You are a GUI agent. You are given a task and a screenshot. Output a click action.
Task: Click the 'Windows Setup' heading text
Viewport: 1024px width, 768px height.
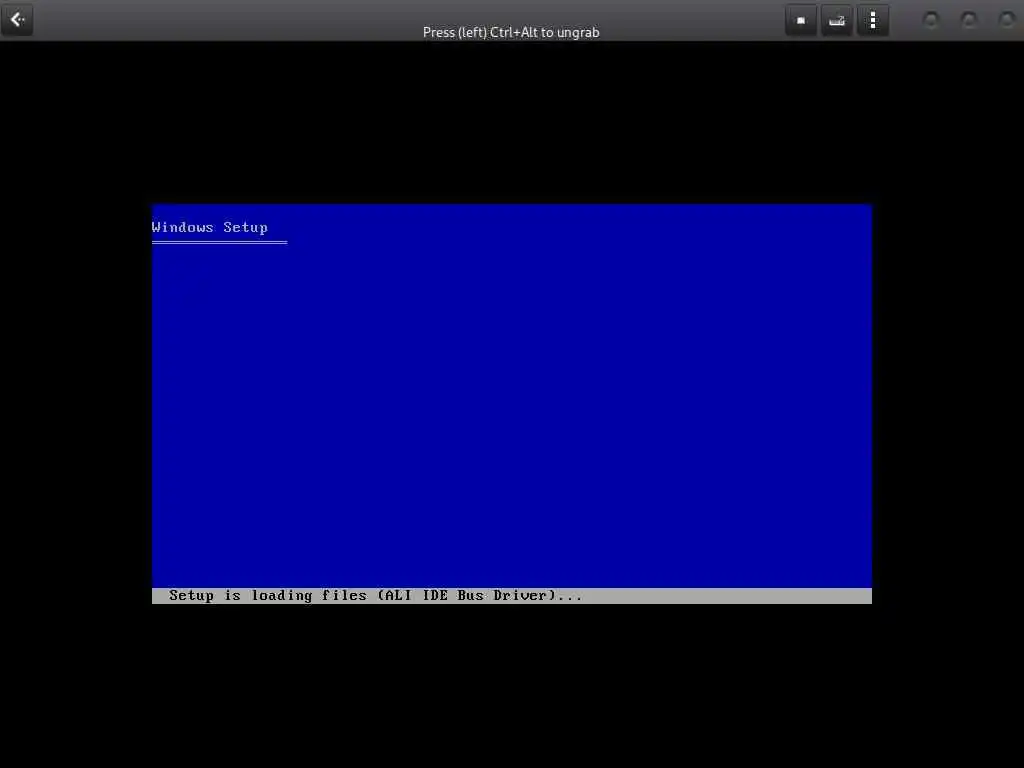pos(210,227)
